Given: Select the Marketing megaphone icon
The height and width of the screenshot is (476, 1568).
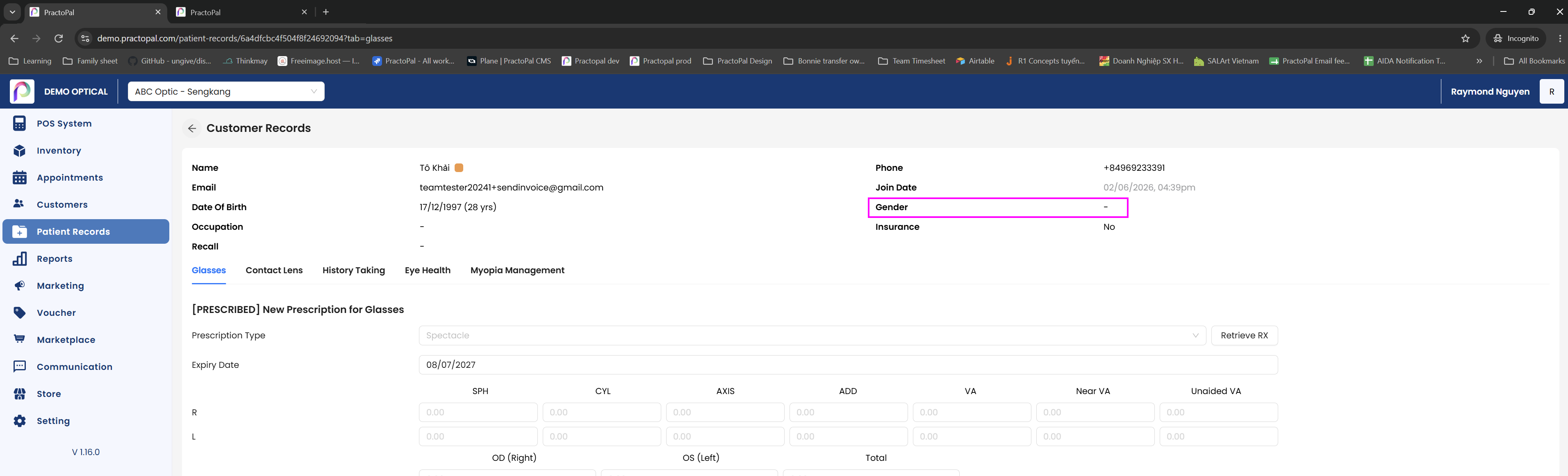Looking at the screenshot, I should coord(20,286).
